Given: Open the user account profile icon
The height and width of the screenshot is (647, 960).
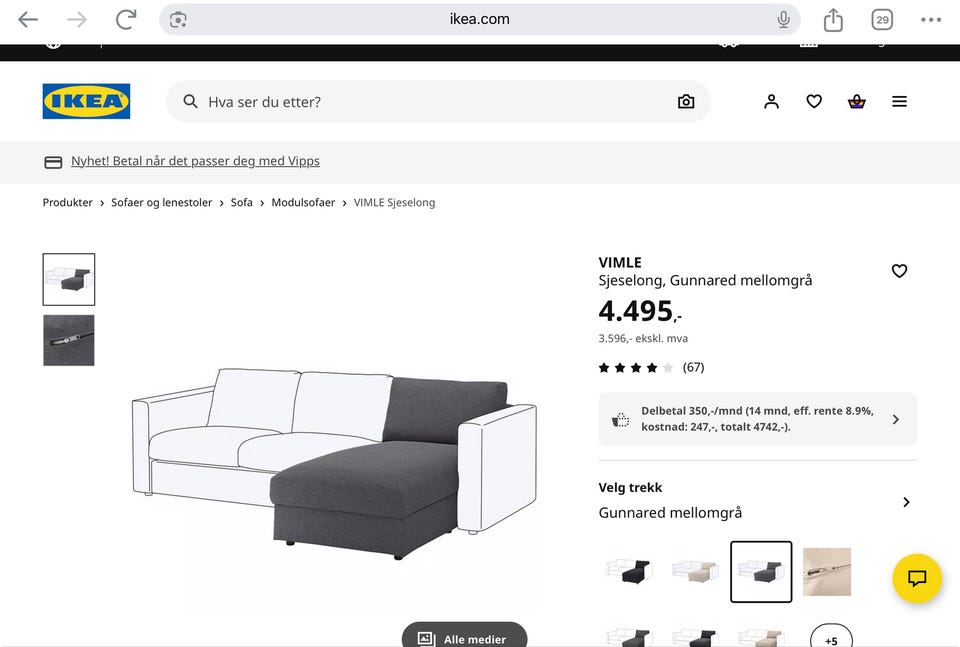Looking at the screenshot, I should (771, 102).
